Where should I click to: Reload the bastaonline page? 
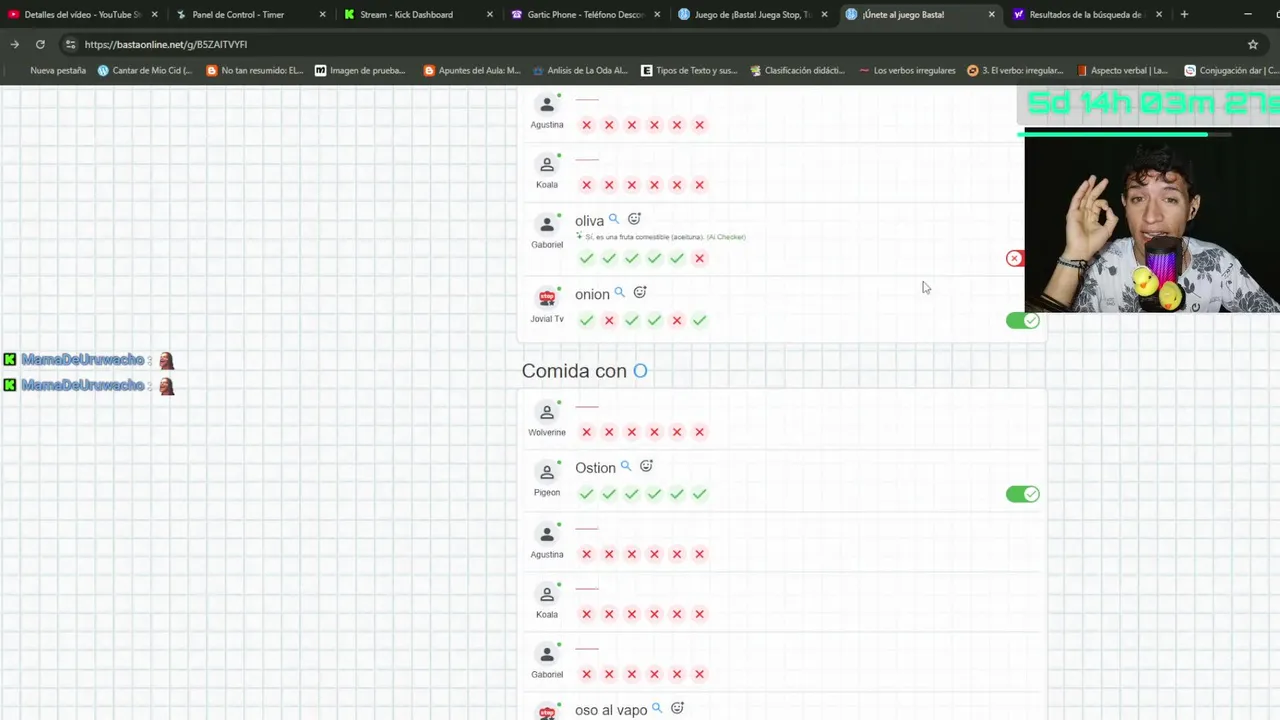pyautogui.click(x=40, y=44)
